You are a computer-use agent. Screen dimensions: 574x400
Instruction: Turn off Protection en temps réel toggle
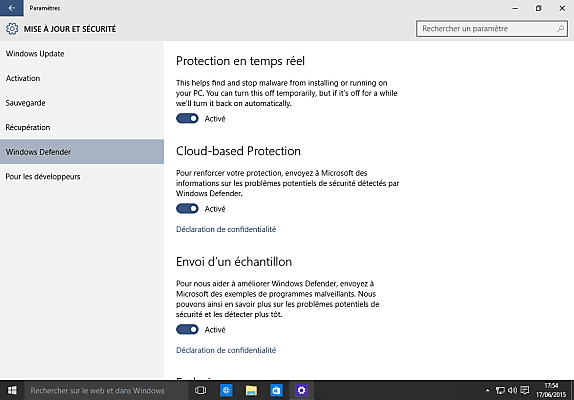pos(187,119)
